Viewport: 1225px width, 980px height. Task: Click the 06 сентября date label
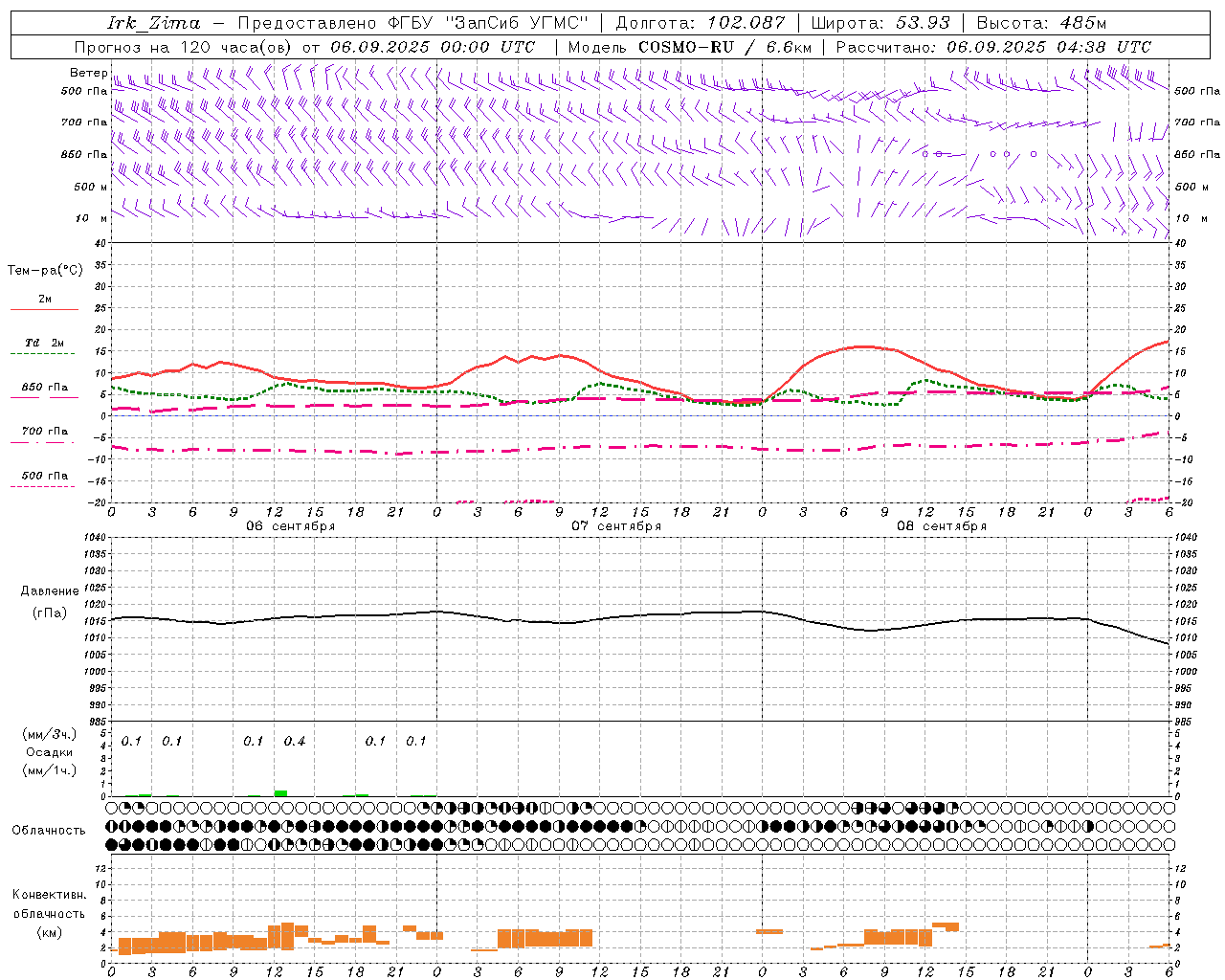291,526
